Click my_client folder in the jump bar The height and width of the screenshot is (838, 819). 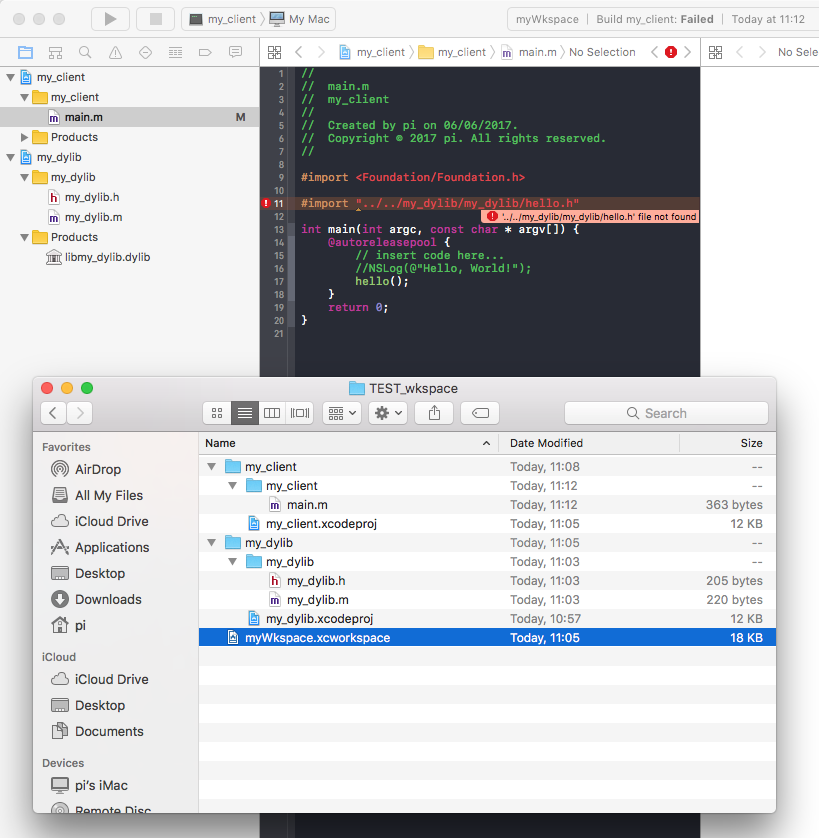click(x=452, y=52)
